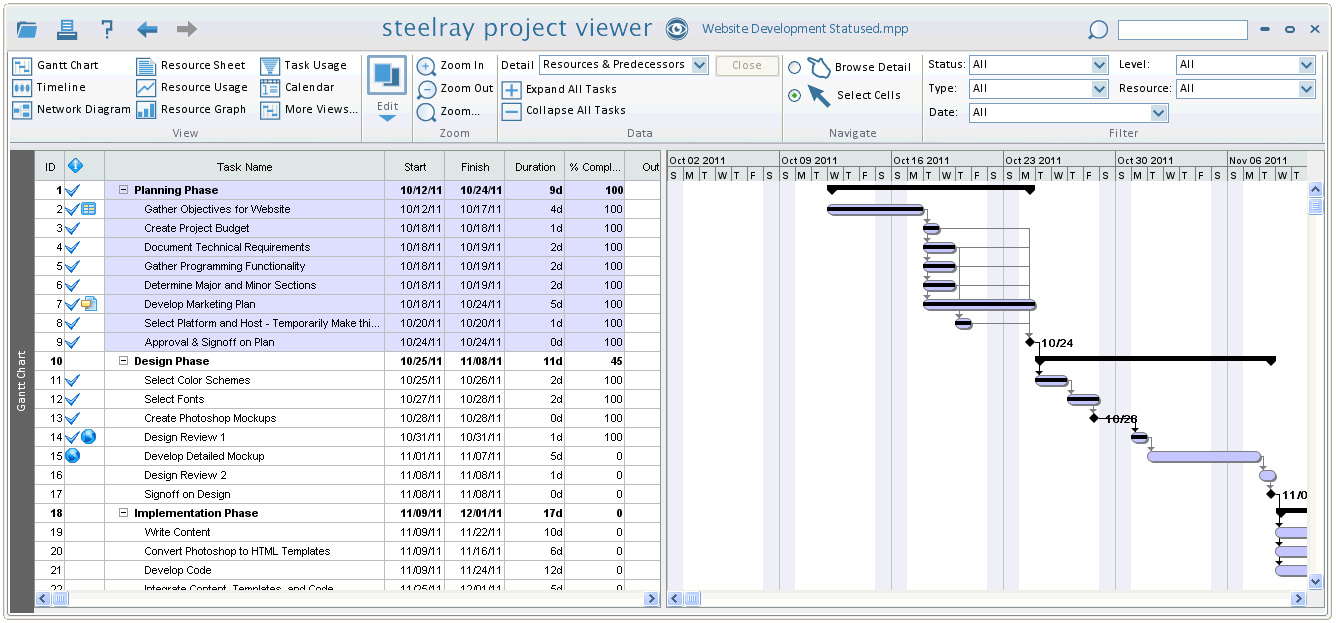
Task: Go back with the left arrow icon
Action: coord(147,29)
